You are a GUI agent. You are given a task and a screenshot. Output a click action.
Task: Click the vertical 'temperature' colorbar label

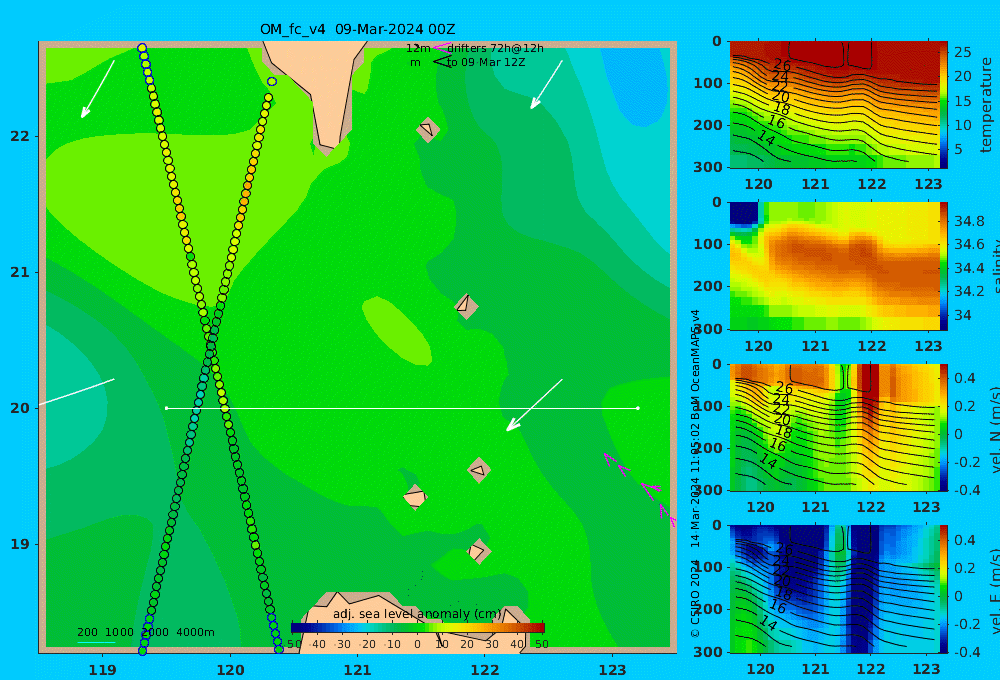(x=986, y=105)
